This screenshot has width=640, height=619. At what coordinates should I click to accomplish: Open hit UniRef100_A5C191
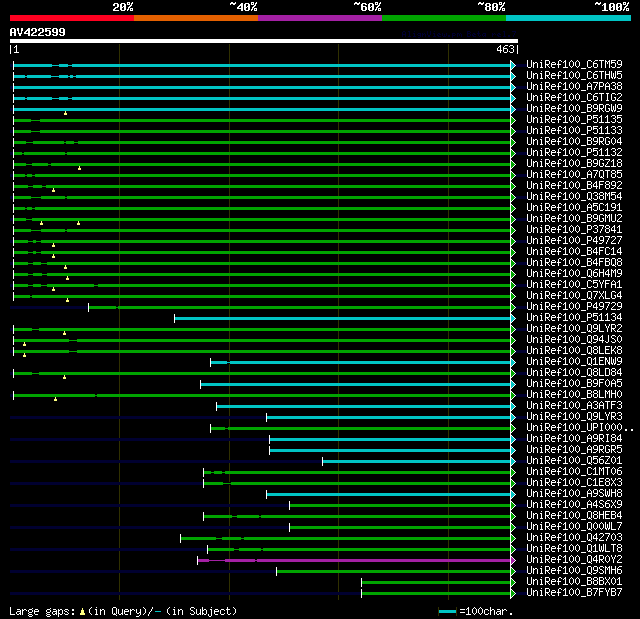coord(574,208)
